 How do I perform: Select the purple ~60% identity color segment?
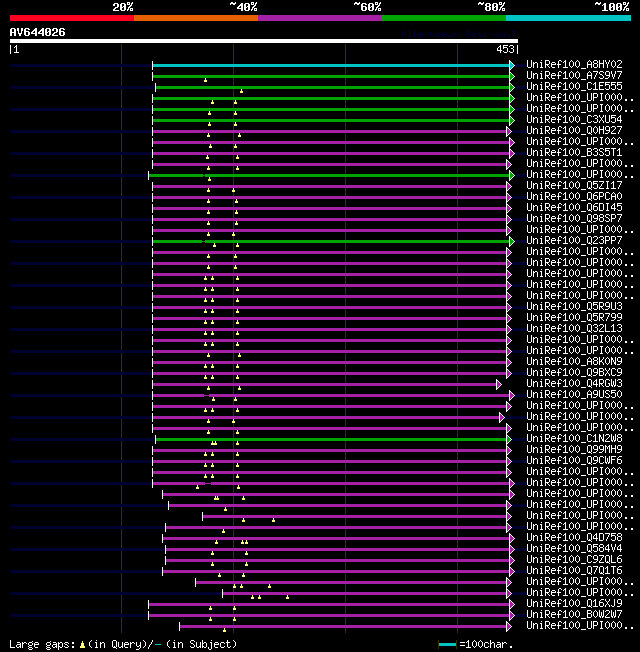pyautogui.click(x=320, y=18)
